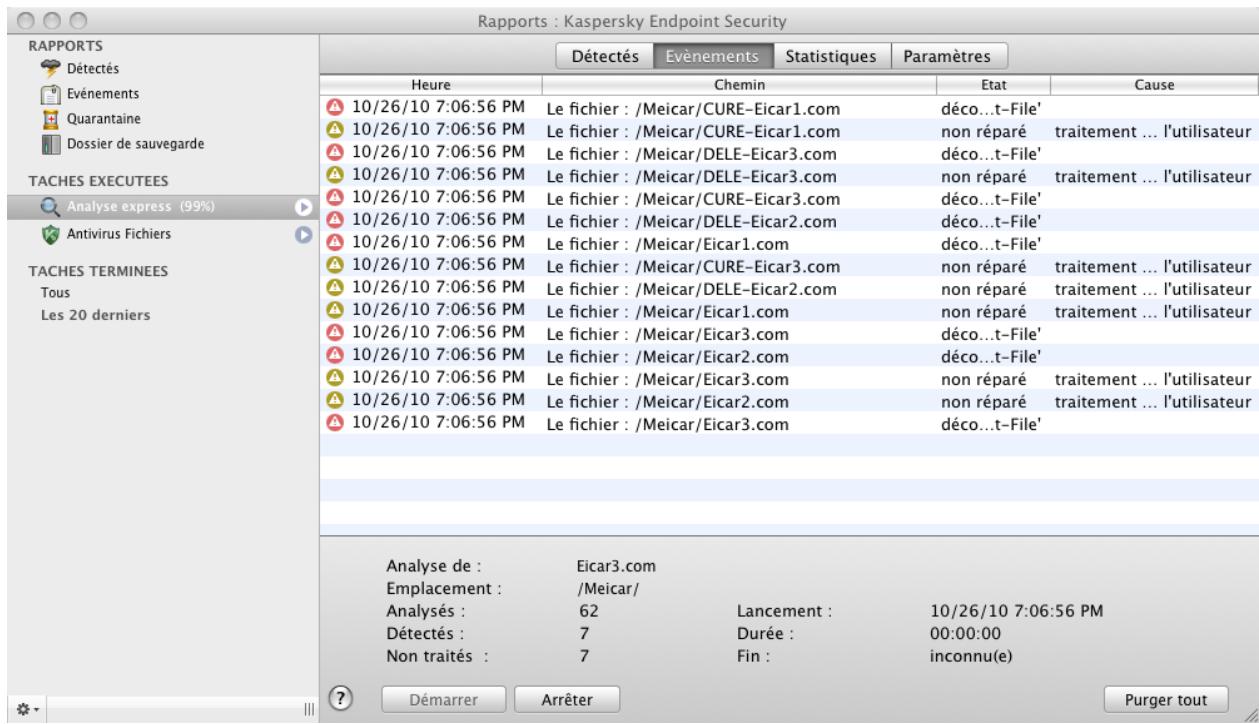
Task: Click cause text of 'non réparé' /Meicar/Eicar1.com row
Action: click(1153, 311)
